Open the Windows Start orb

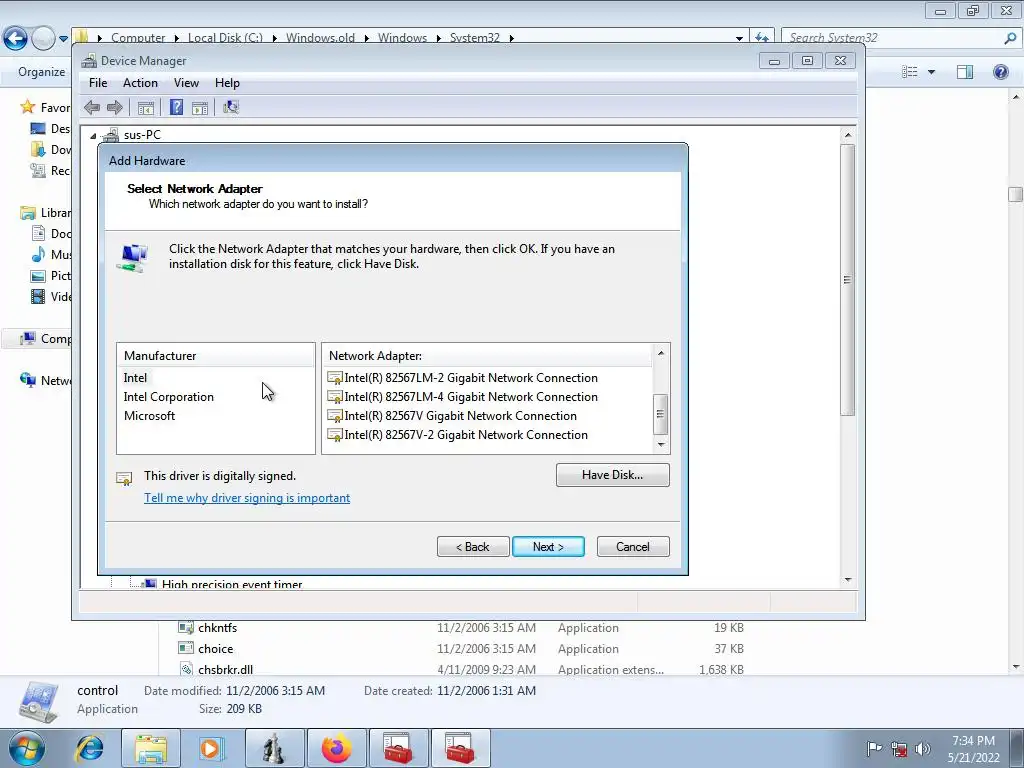(x=26, y=748)
